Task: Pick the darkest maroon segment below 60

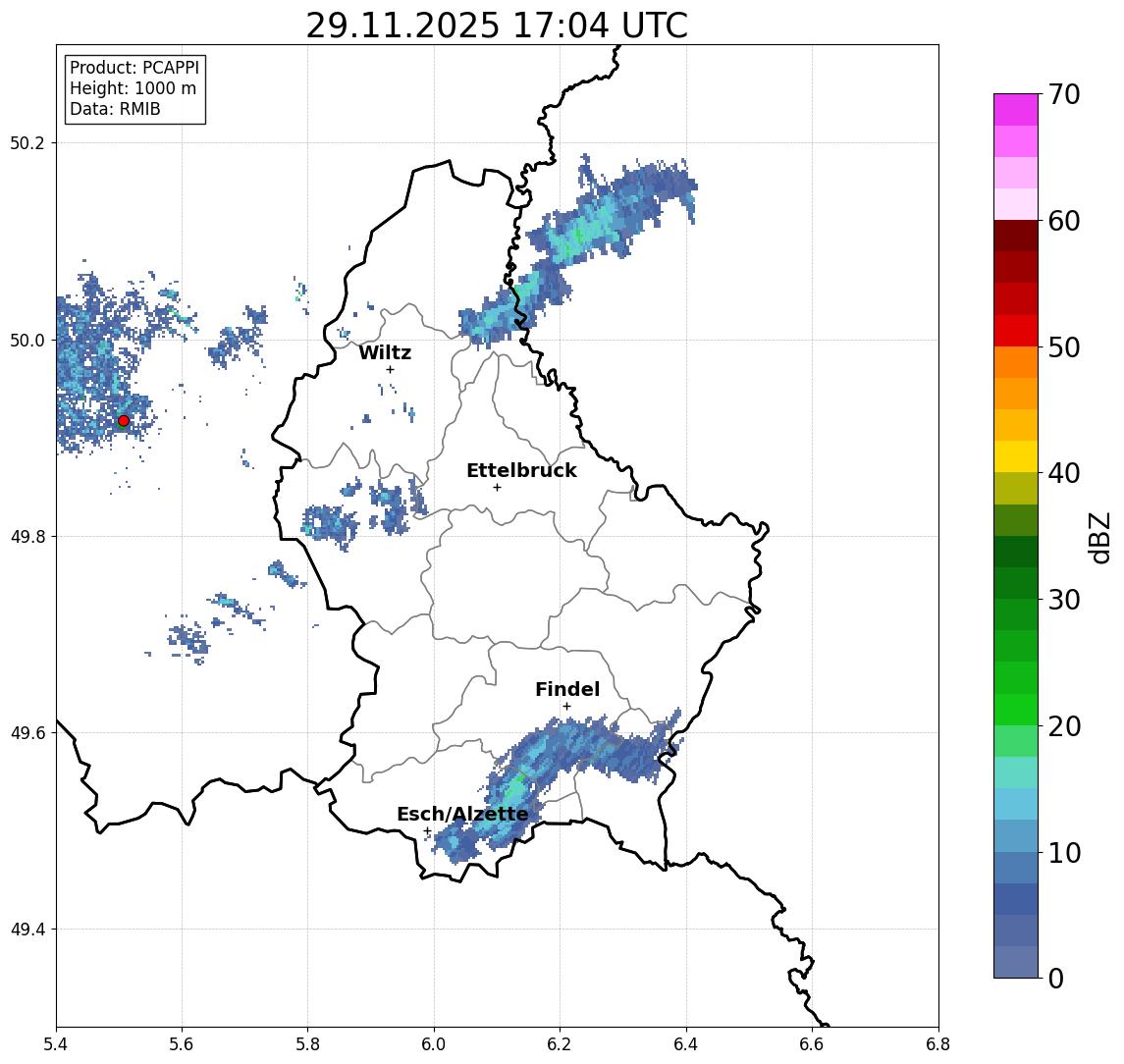Action: coord(1016,236)
